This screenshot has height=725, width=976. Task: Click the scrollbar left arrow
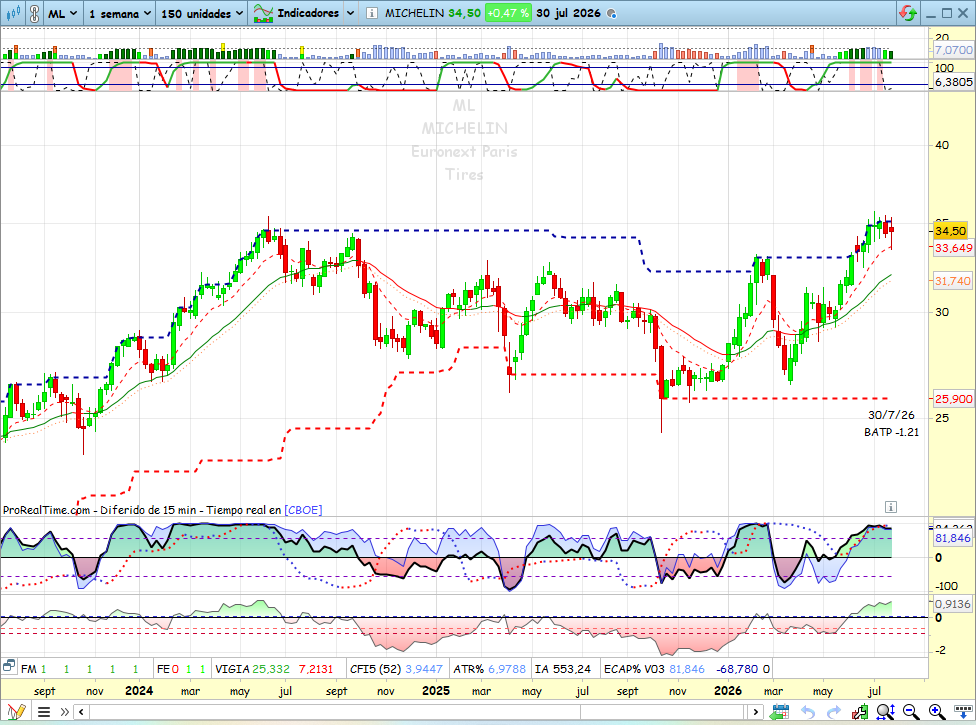click(81, 711)
